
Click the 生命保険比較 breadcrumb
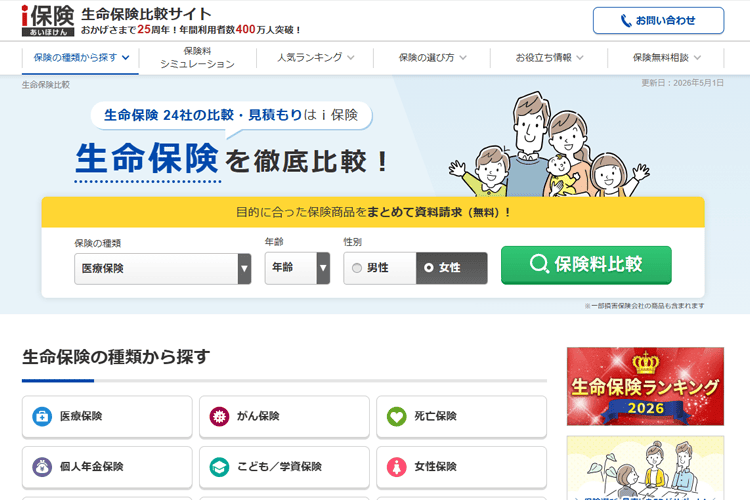tap(46, 85)
